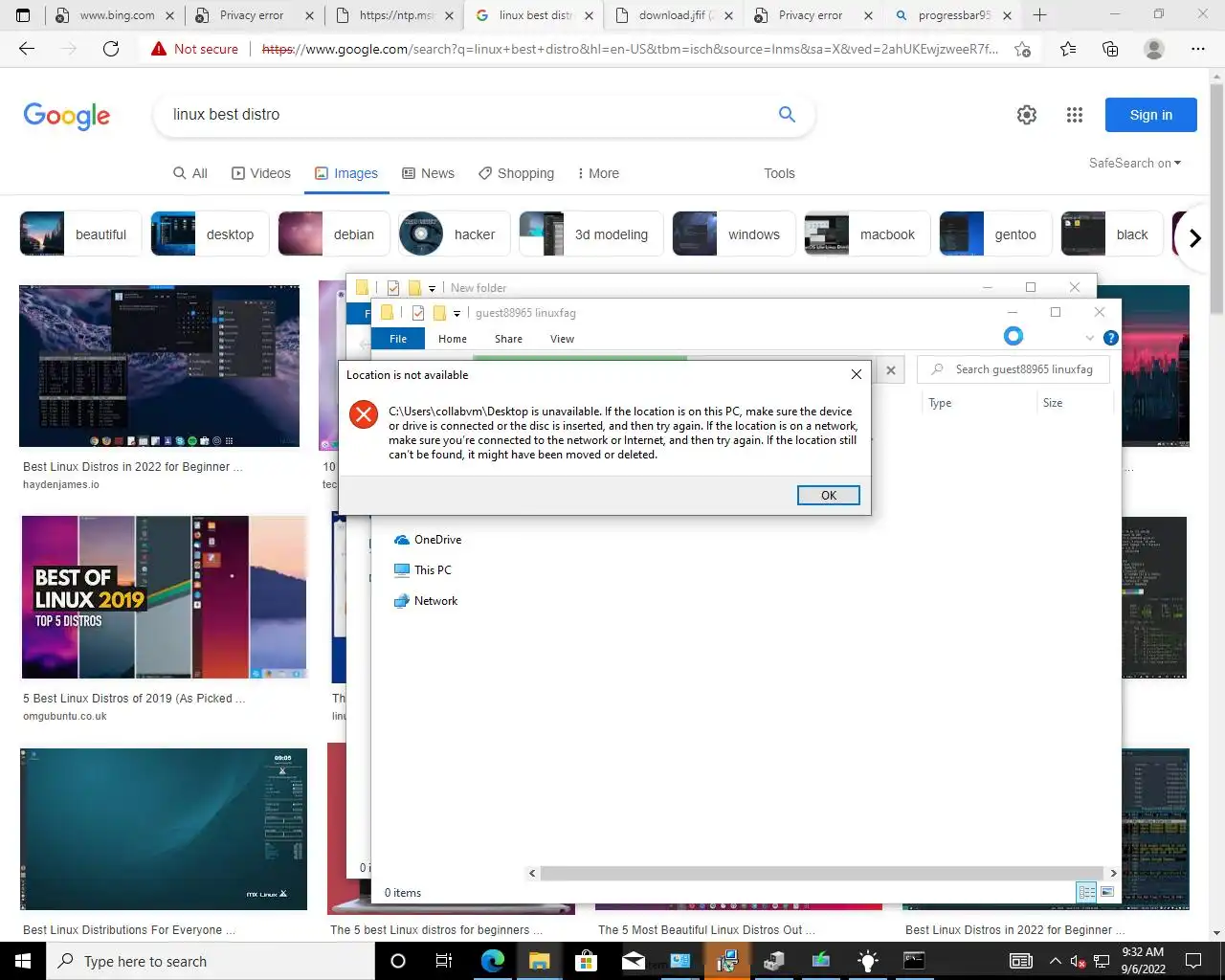Click properties icon in guest88965 linuxfag title bar
1225x980 pixels.
click(x=418, y=313)
